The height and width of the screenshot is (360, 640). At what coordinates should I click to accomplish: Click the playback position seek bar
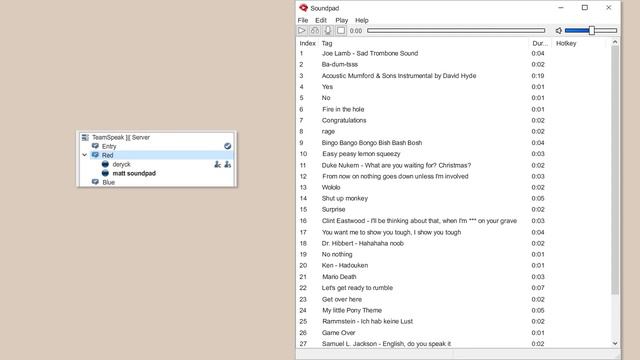click(x=456, y=31)
